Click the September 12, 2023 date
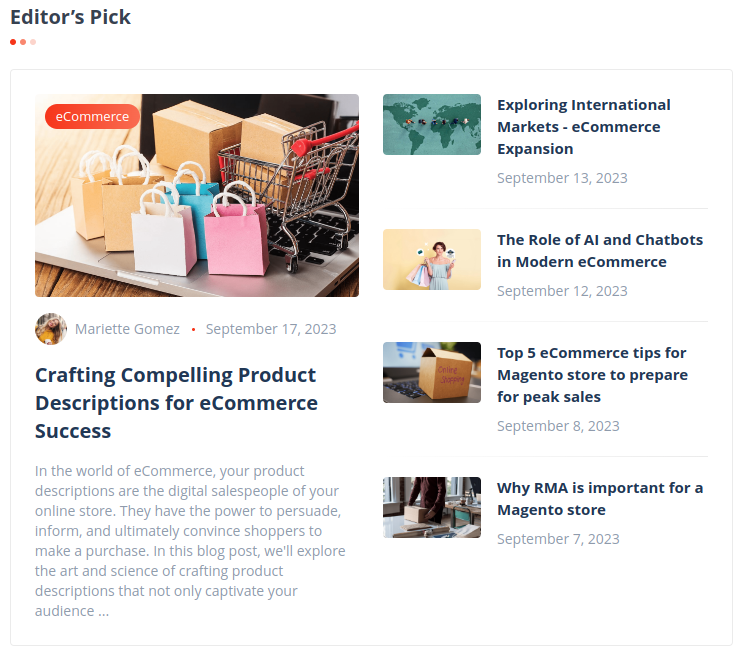 562,291
